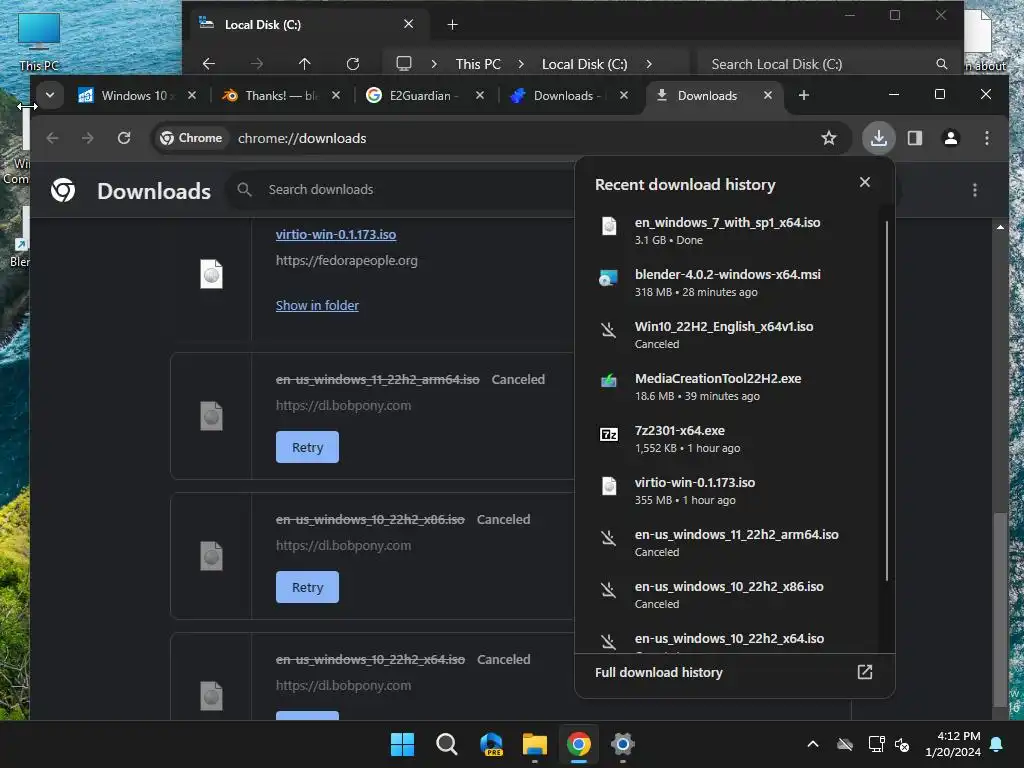Refresh the Local Disk (C:) Explorer window

pyautogui.click(x=353, y=63)
